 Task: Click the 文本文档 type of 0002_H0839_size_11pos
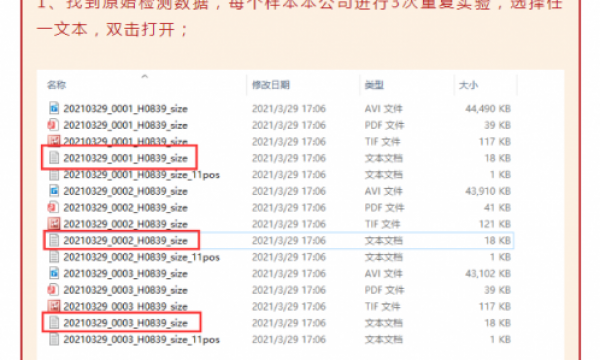[383, 257]
